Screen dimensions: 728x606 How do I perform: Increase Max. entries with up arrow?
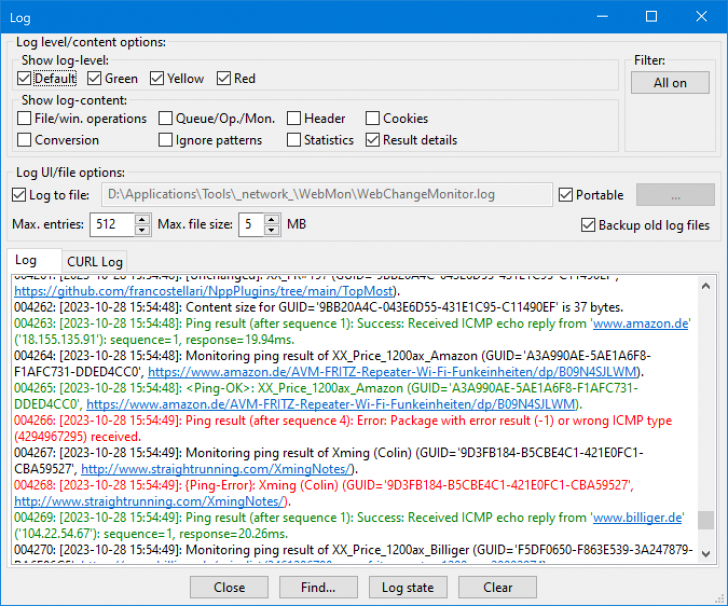pyautogui.click(x=143, y=219)
